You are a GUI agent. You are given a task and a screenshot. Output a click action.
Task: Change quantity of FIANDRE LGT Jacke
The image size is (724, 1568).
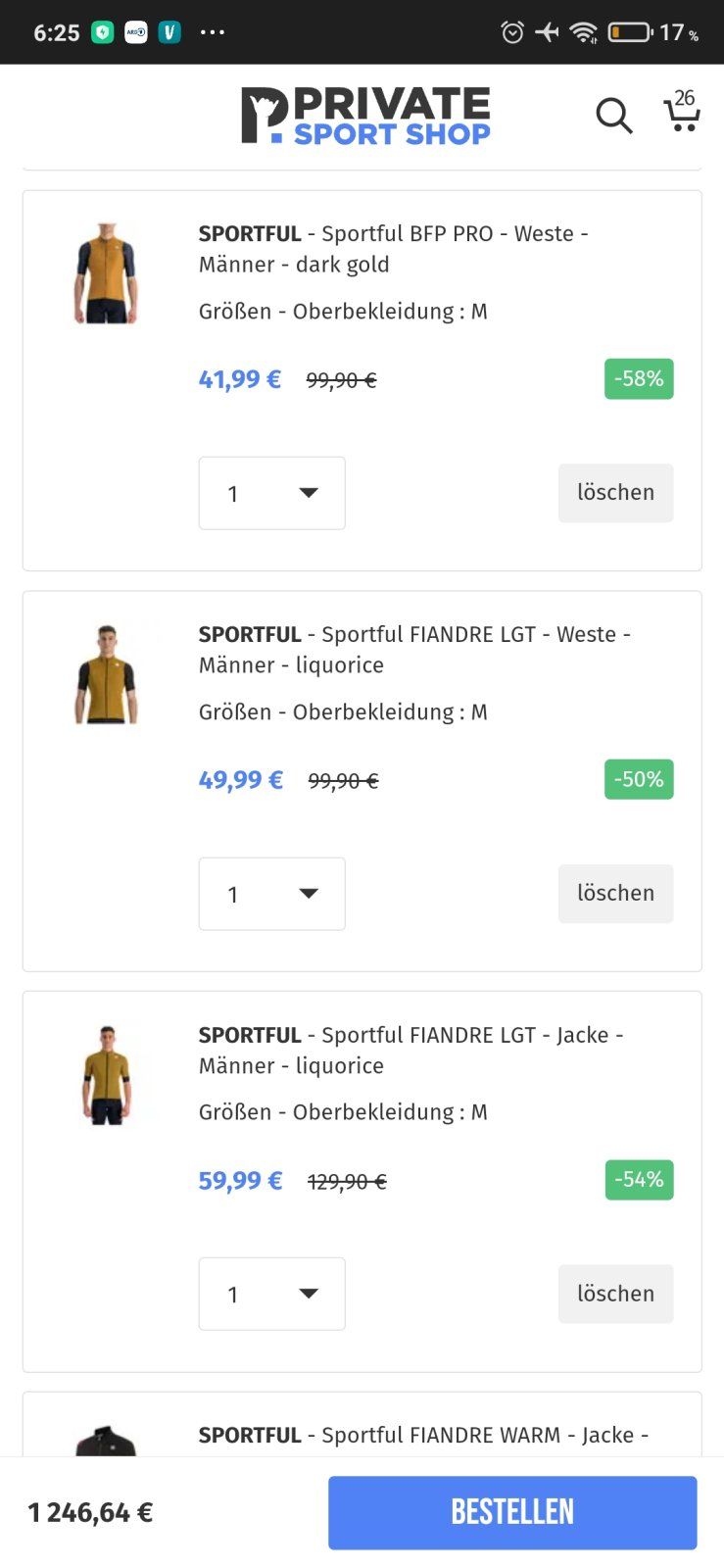(x=271, y=1294)
